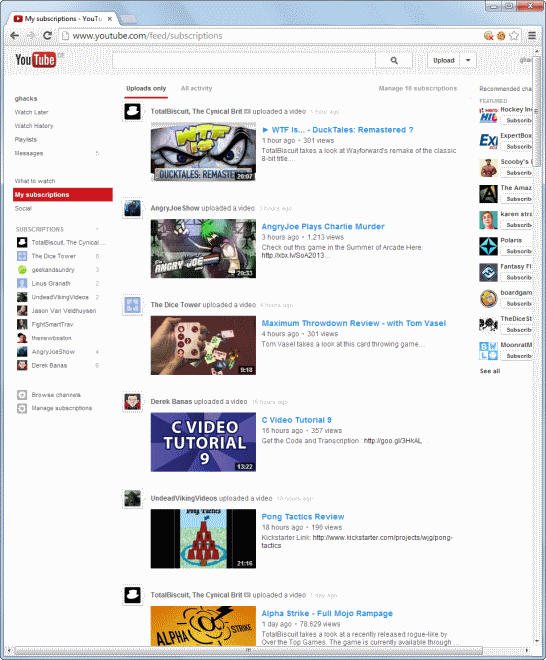Click karen channel icon in recommendations
Viewport: 546px width, 660px height.
tap(488, 220)
